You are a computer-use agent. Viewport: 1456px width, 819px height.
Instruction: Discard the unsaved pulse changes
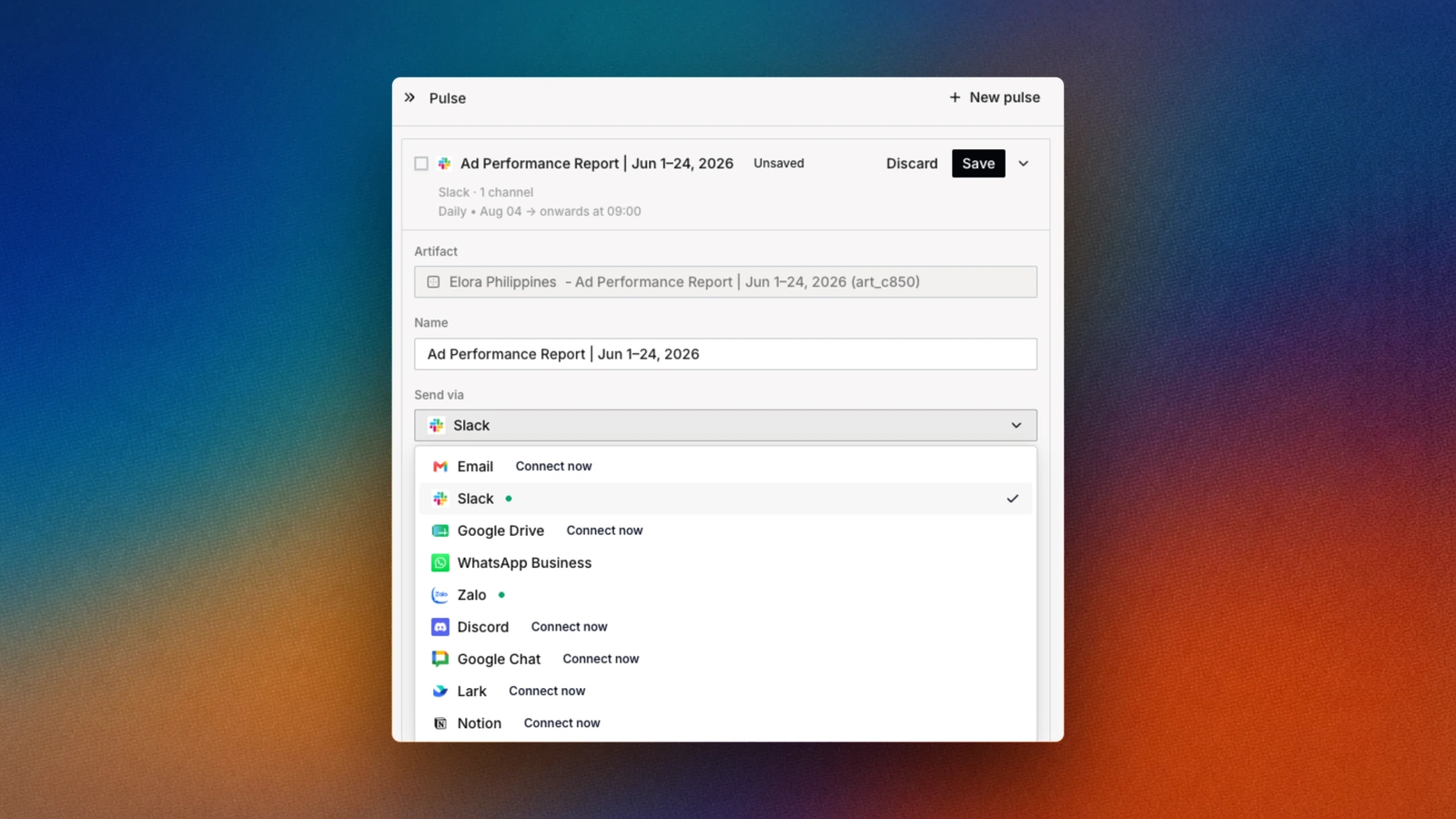[912, 164]
